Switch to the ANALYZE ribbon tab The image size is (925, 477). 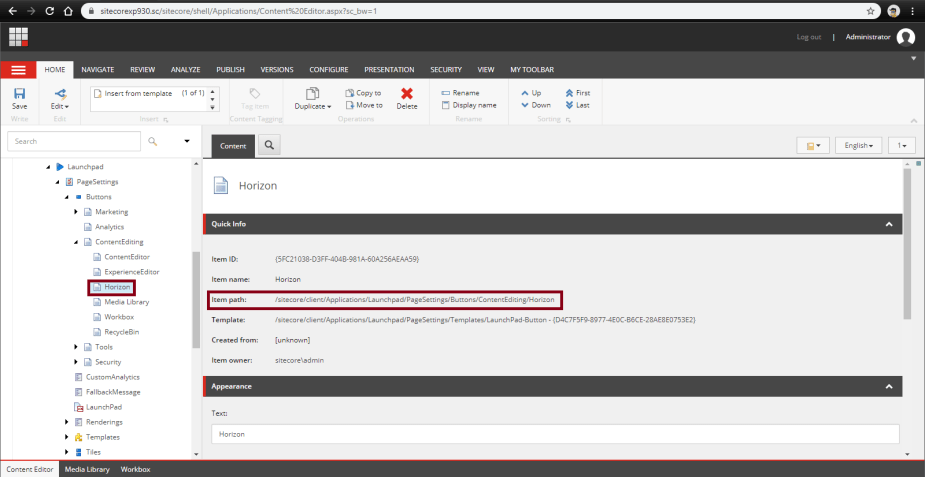click(x=186, y=70)
